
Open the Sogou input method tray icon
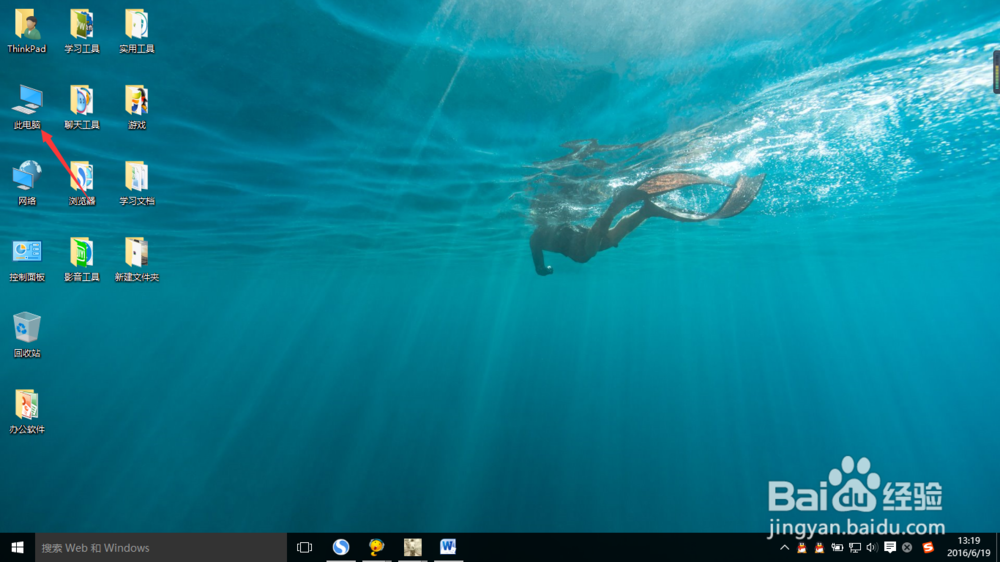(x=928, y=547)
